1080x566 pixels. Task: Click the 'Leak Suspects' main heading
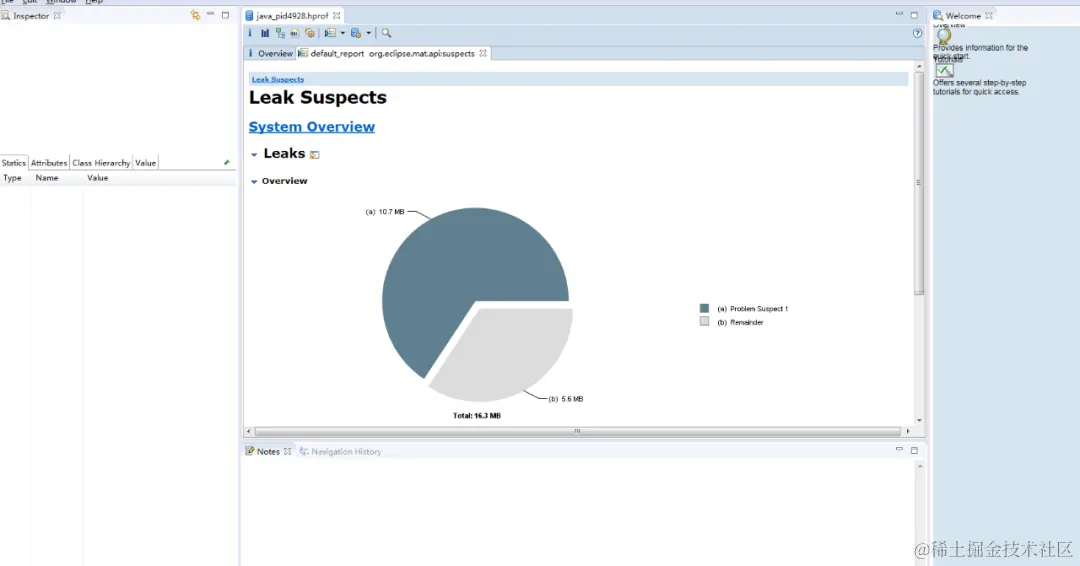[x=318, y=98]
